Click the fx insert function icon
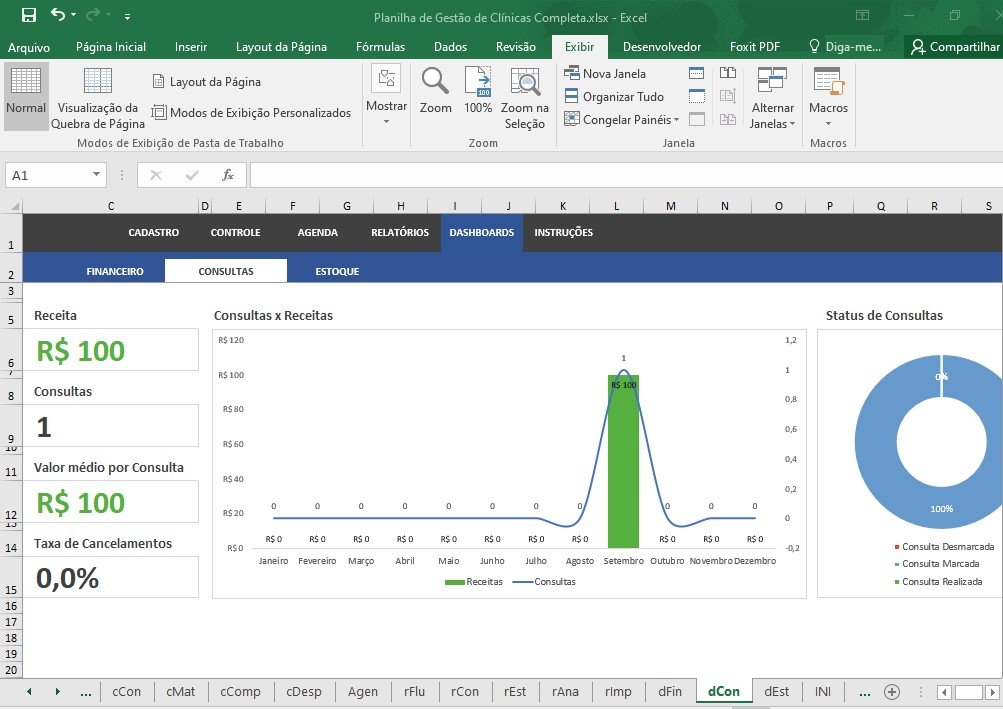This screenshot has width=1003, height=709. click(x=228, y=175)
